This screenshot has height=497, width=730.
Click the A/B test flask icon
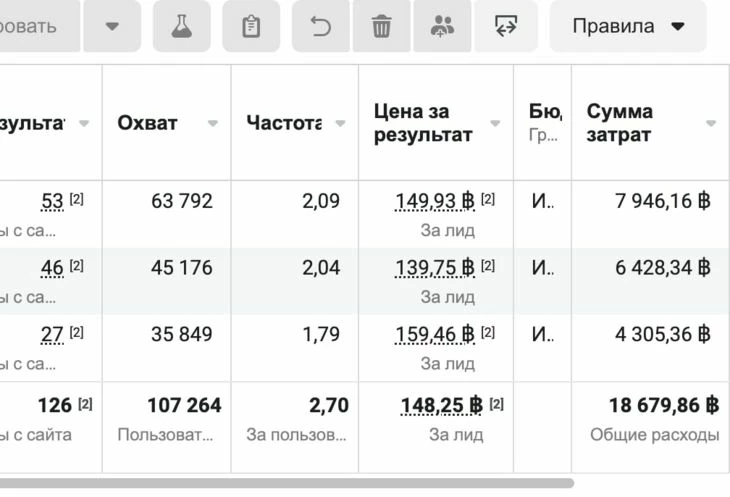click(181, 27)
